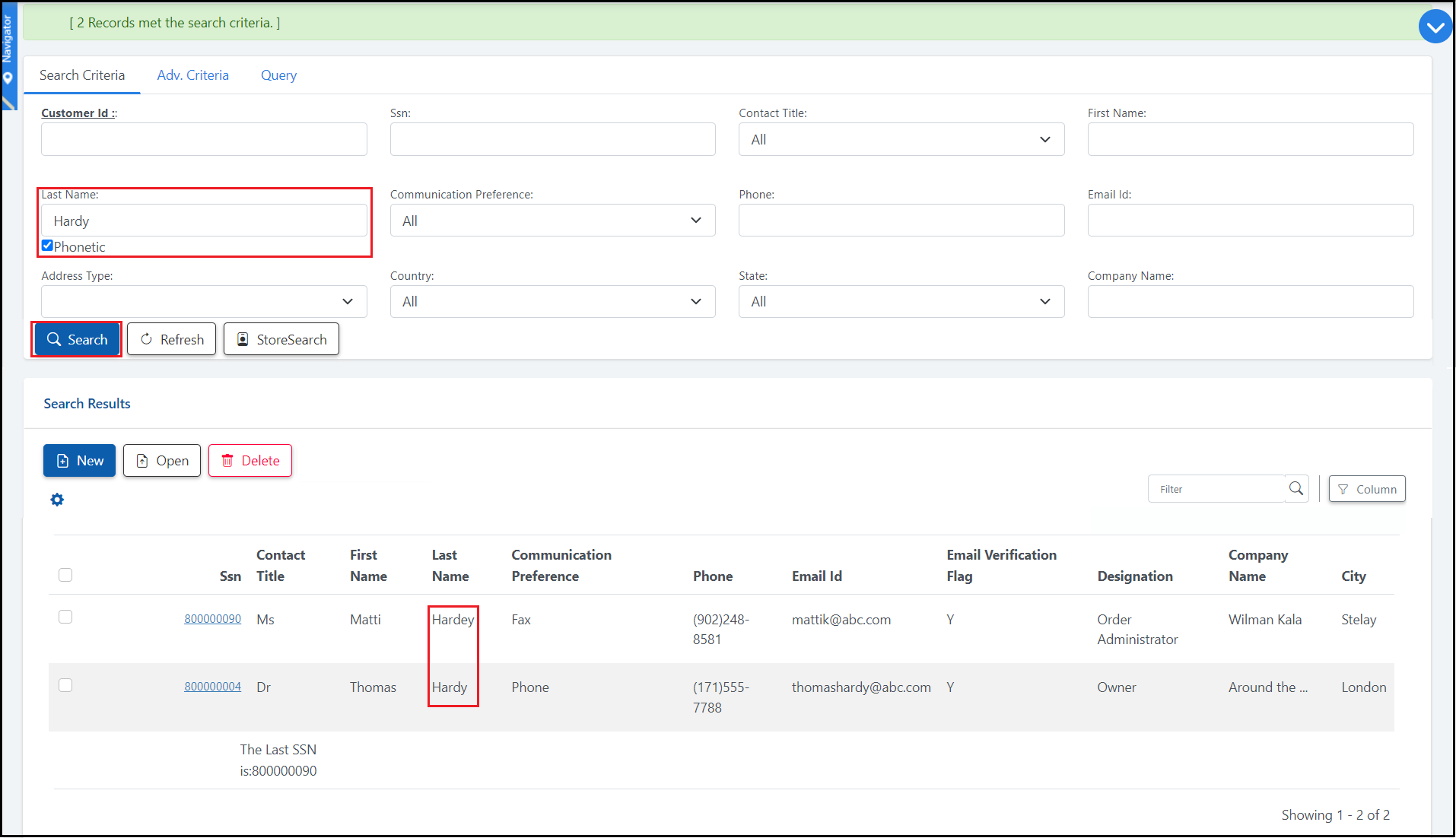Click the results Filter text box
The height and width of the screenshot is (838, 1456).
(x=1217, y=489)
